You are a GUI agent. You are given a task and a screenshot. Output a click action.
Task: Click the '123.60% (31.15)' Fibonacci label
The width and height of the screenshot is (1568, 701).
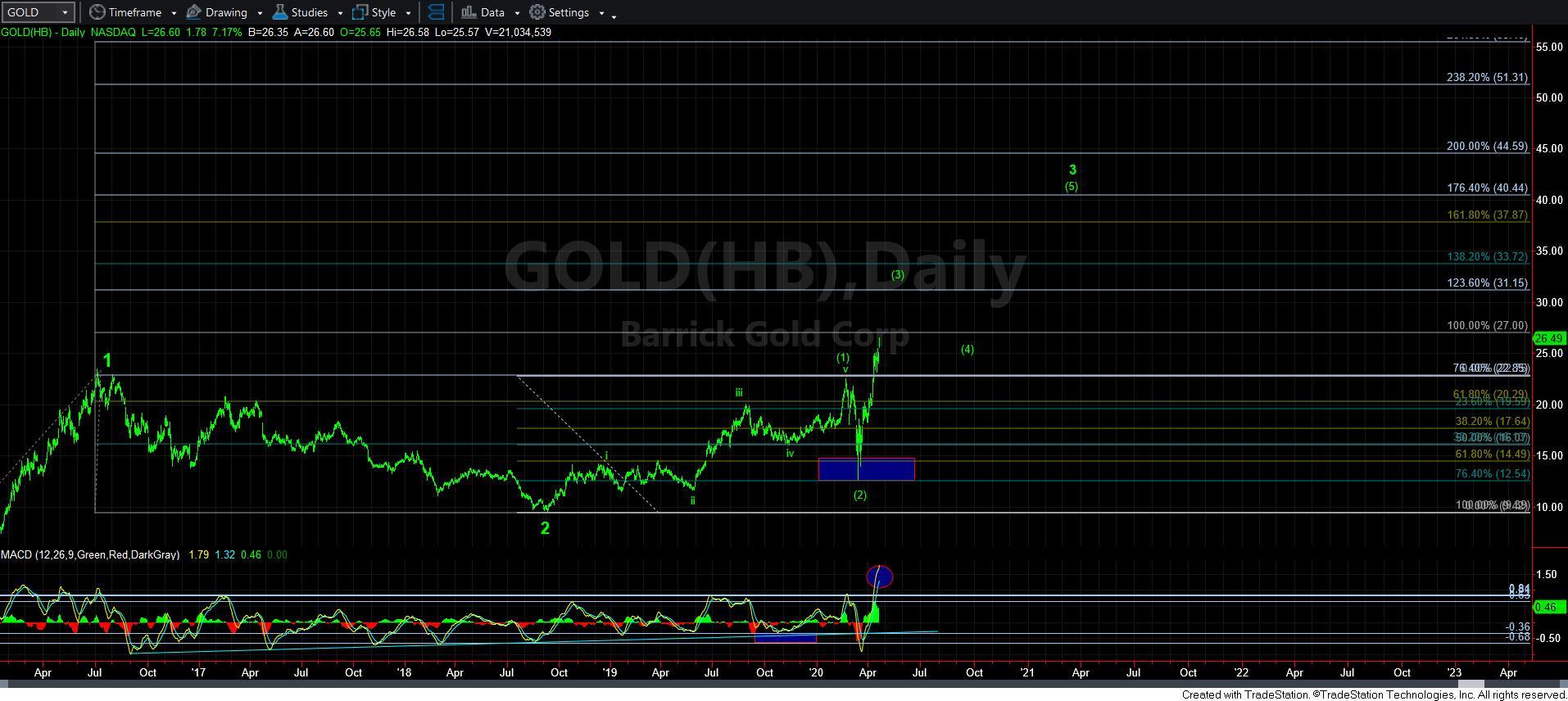pos(1487,283)
